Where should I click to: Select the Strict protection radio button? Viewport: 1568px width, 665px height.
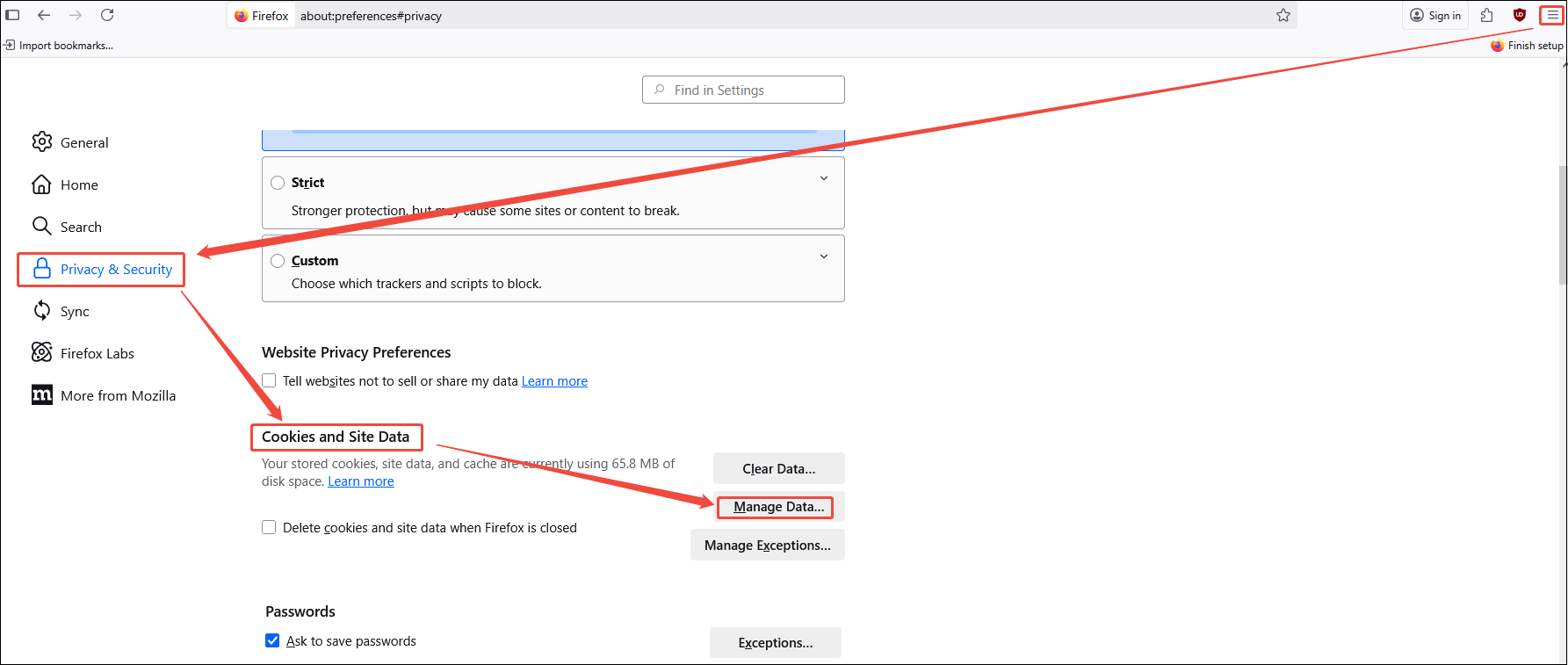coord(278,183)
